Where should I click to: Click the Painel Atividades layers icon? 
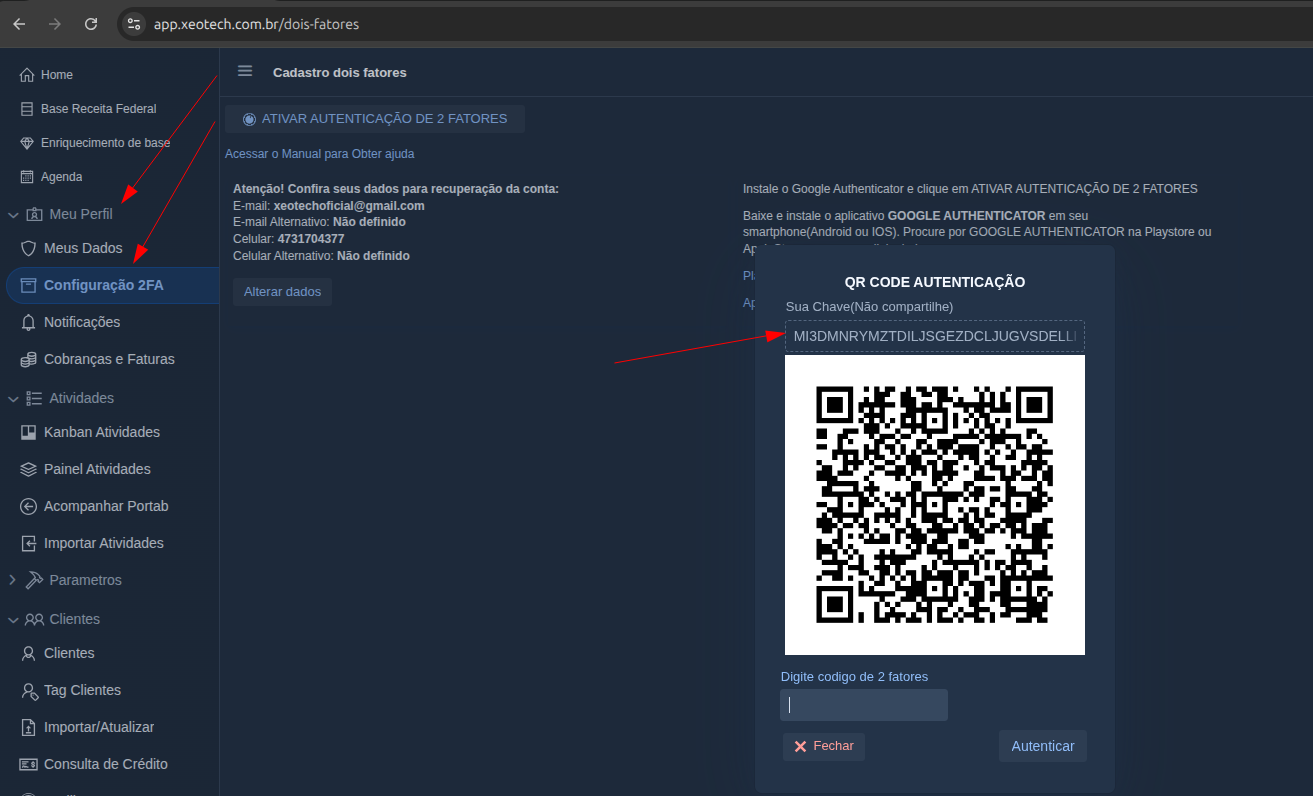point(28,469)
